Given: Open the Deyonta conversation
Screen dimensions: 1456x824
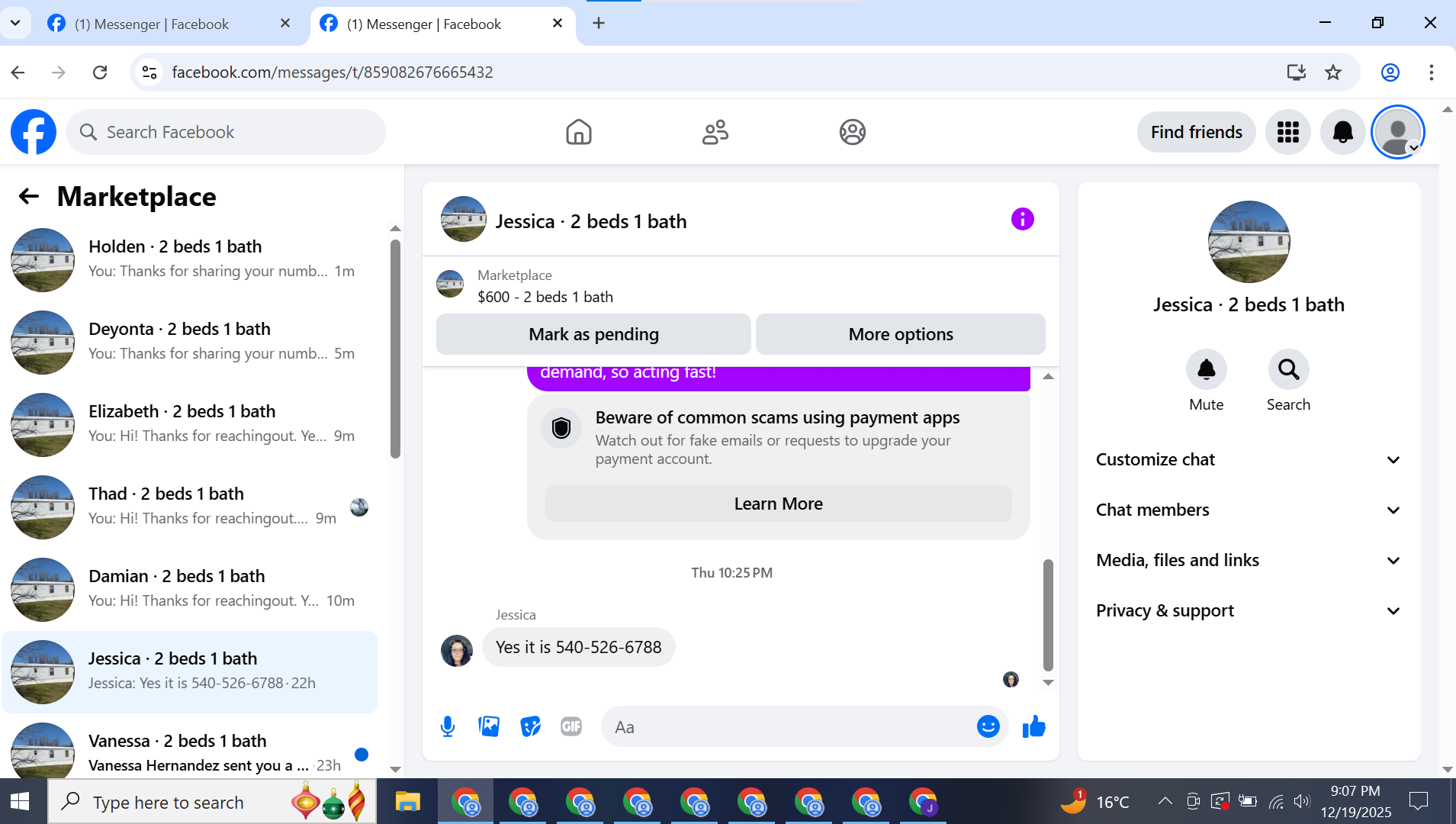Looking at the screenshot, I should point(191,342).
